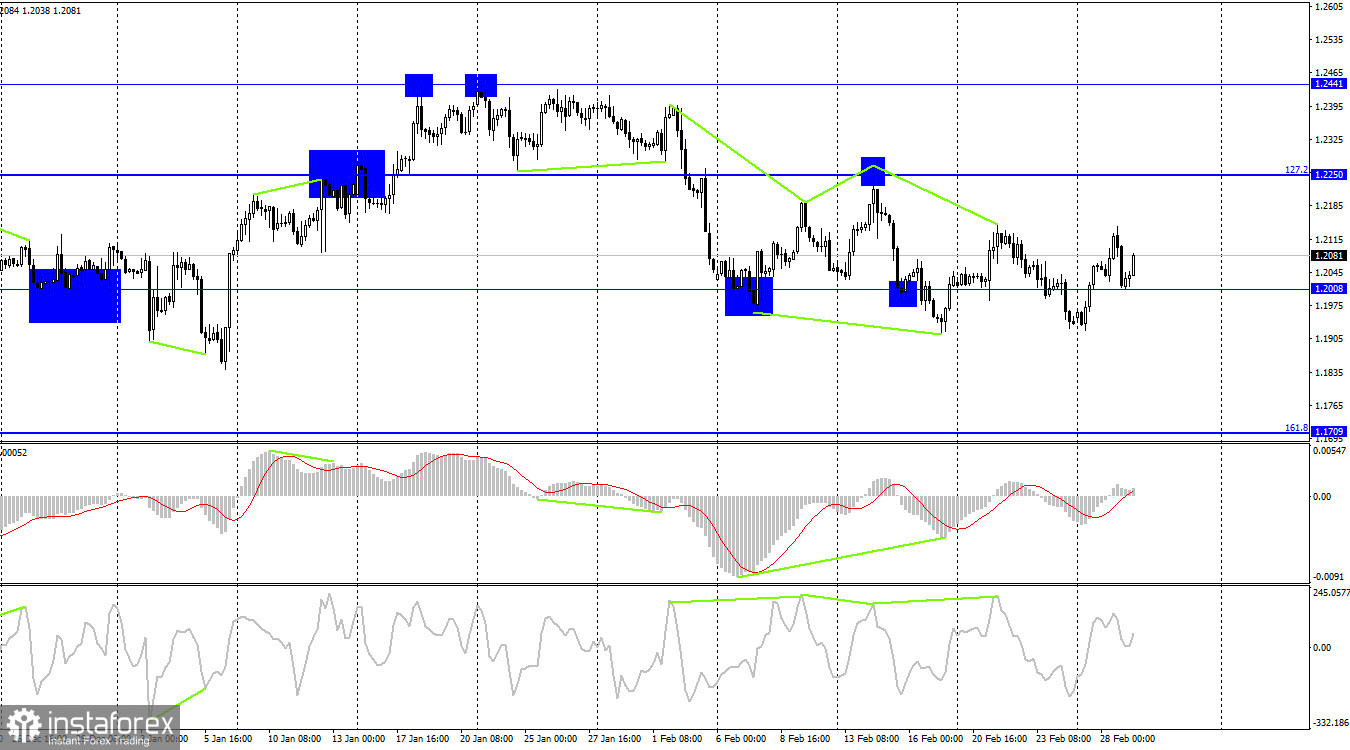
Task: Click the 6 Feb 00:00 date label
Action: click(x=741, y=739)
